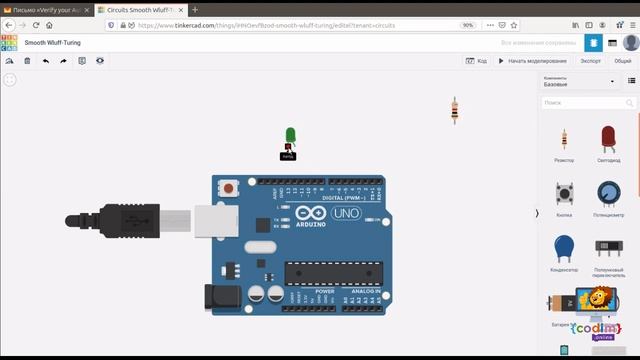640x360 pixels.
Task: Click the tracking protection shield icon
Action: coord(111,25)
